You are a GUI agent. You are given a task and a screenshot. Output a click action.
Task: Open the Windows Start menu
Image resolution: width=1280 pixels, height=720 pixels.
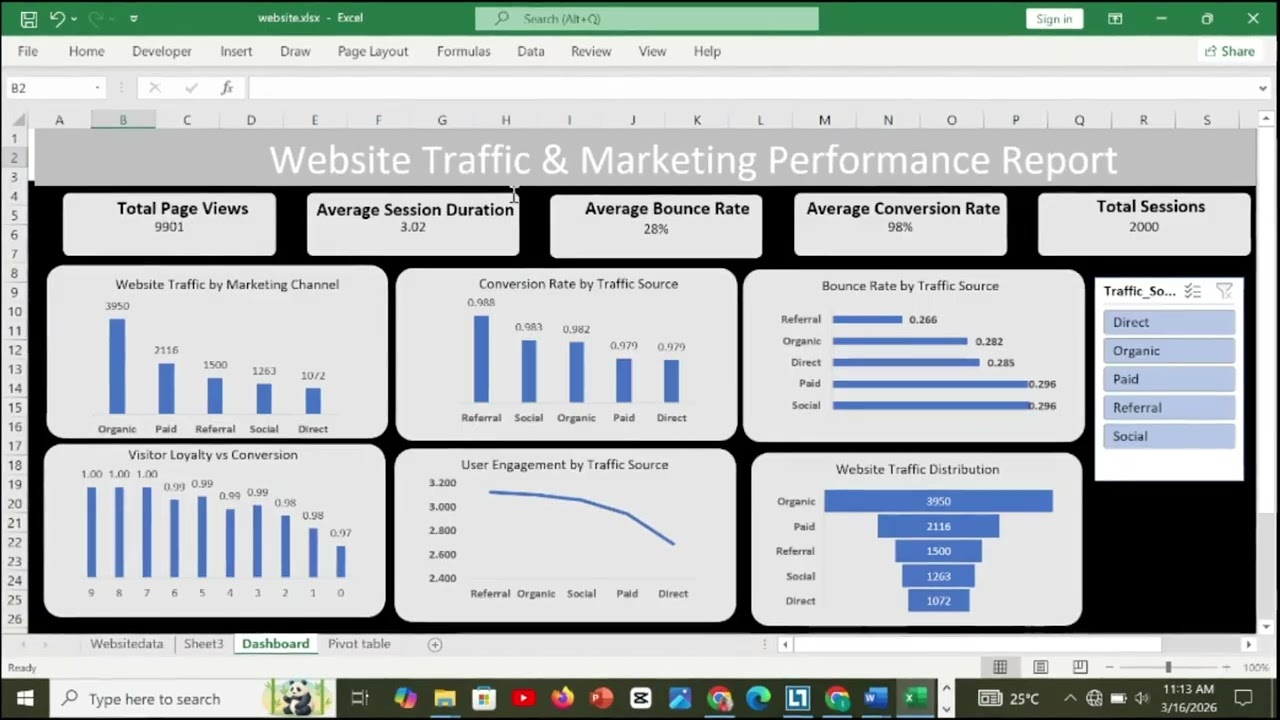[x=24, y=699]
